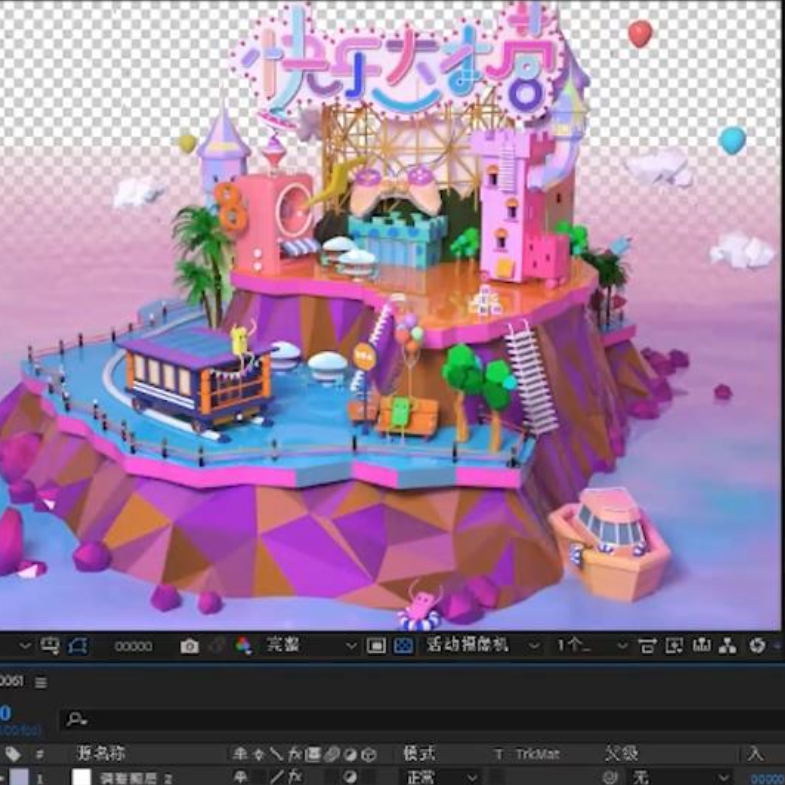Take a snapshot with the camera icon
This screenshot has height=785, width=785.
[x=189, y=646]
